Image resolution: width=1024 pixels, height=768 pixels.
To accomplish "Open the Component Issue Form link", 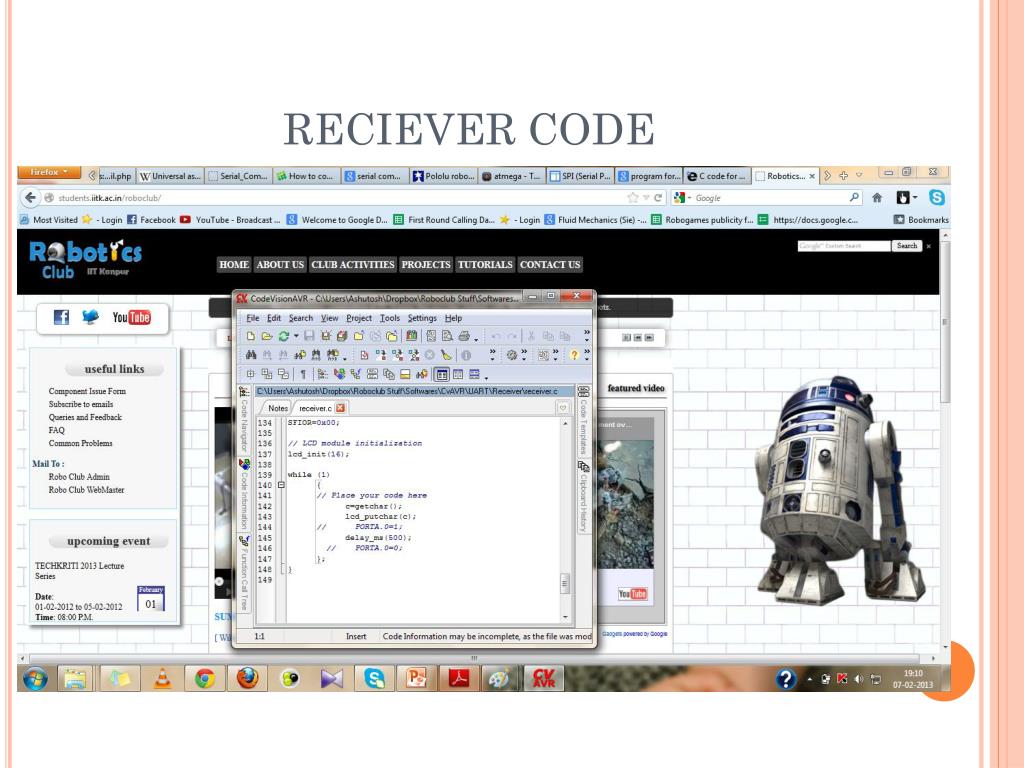I will click(x=87, y=391).
